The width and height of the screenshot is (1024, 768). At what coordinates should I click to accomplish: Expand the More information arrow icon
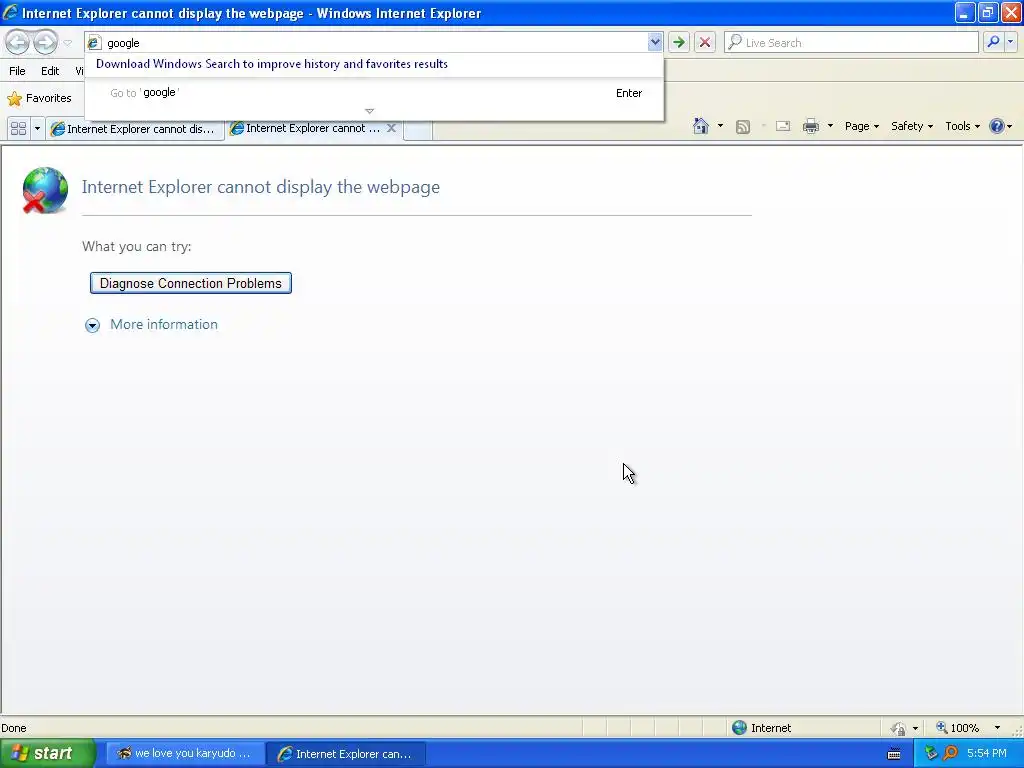coord(92,325)
